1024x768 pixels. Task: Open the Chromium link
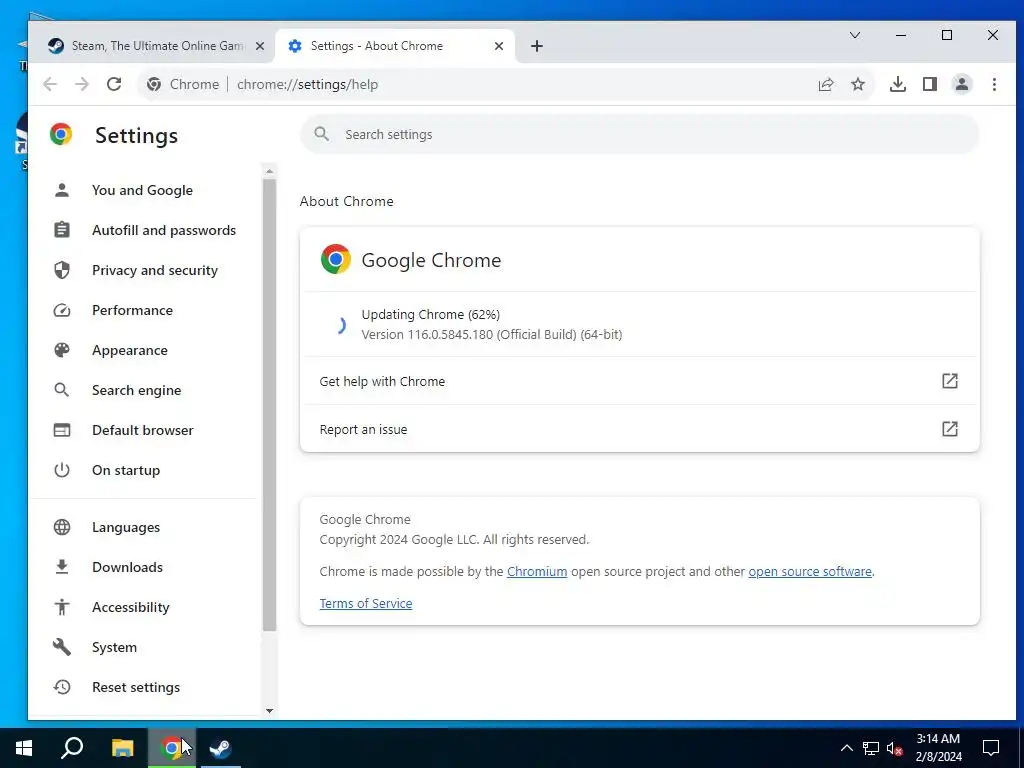click(537, 571)
